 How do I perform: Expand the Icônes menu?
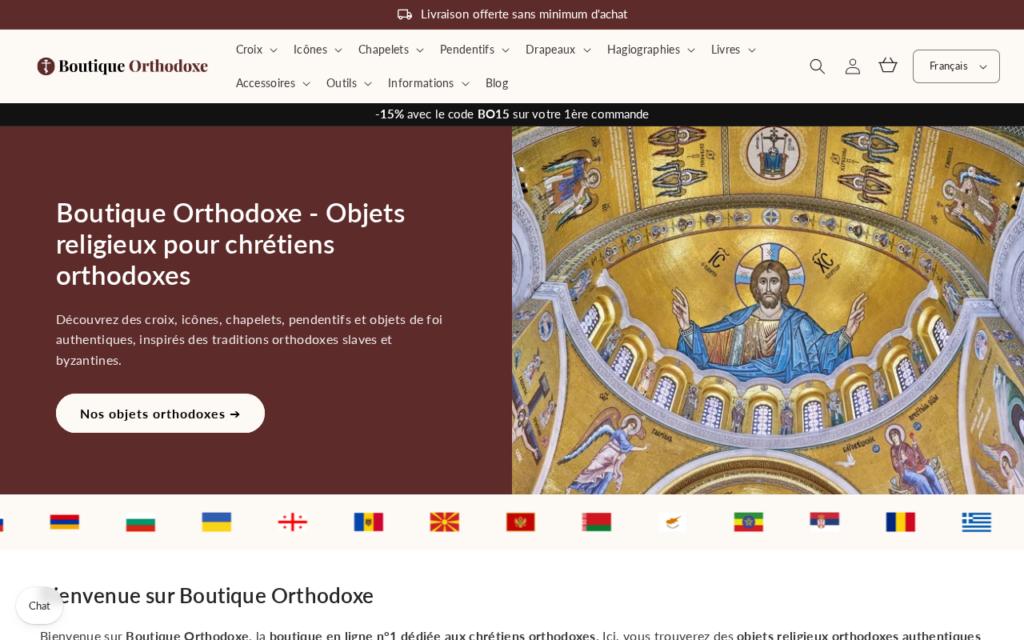[x=317, y=50]
